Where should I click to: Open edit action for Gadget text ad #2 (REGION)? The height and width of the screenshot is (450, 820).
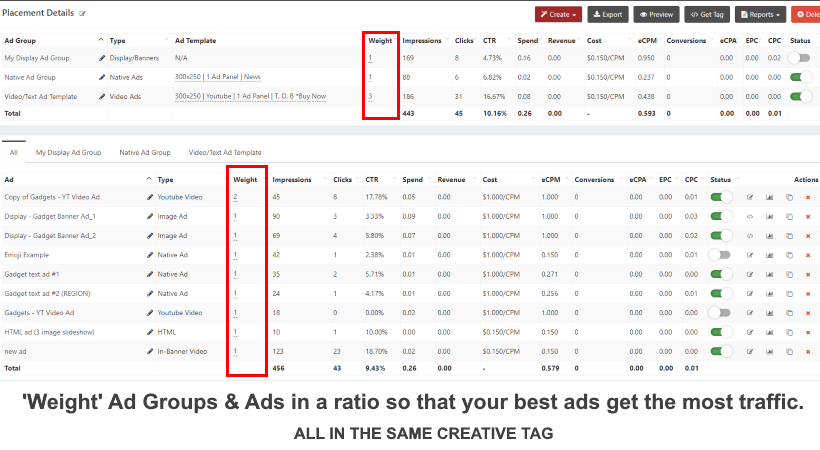point(750,294)
